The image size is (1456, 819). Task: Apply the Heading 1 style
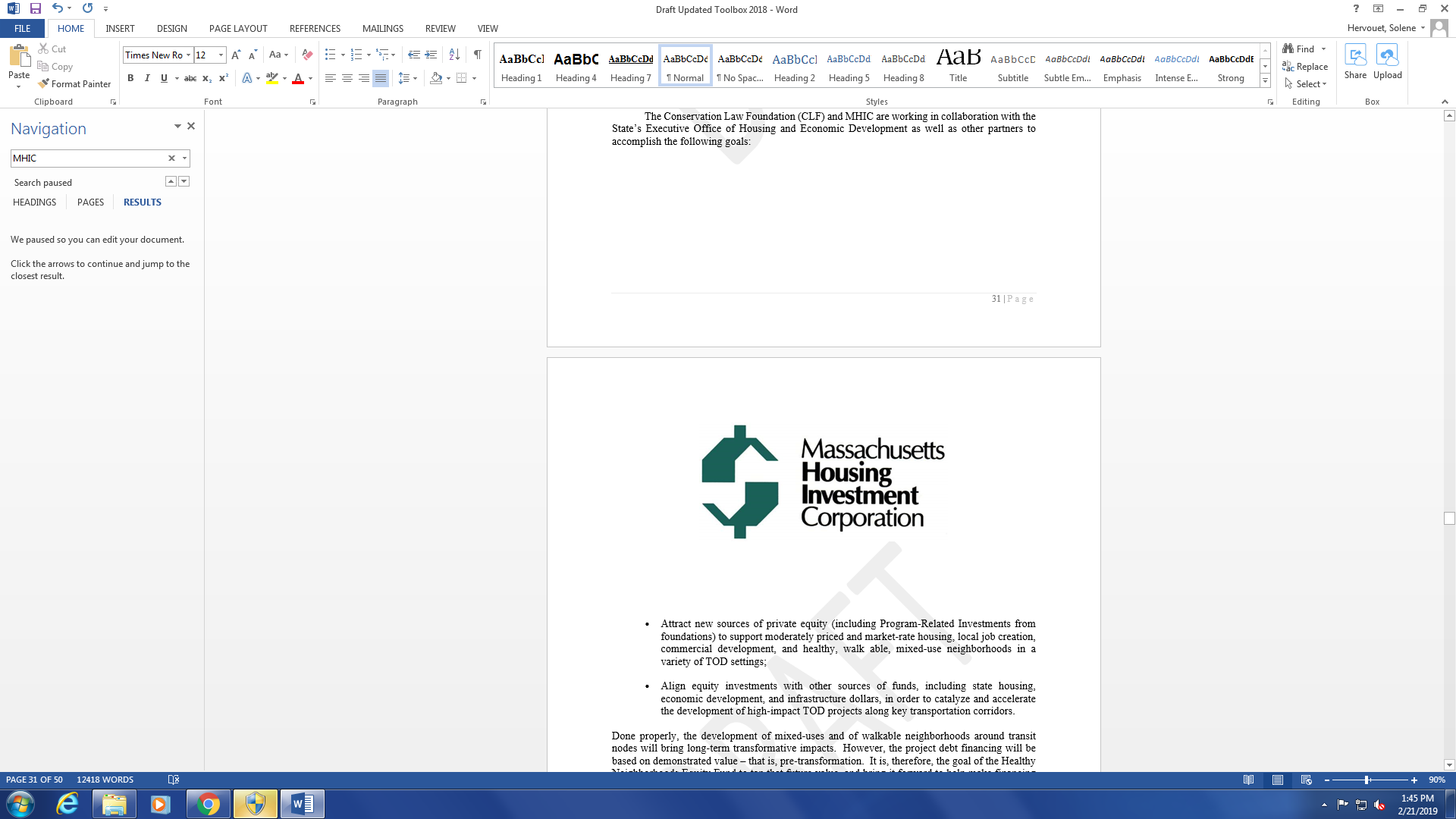click(521, 66)
